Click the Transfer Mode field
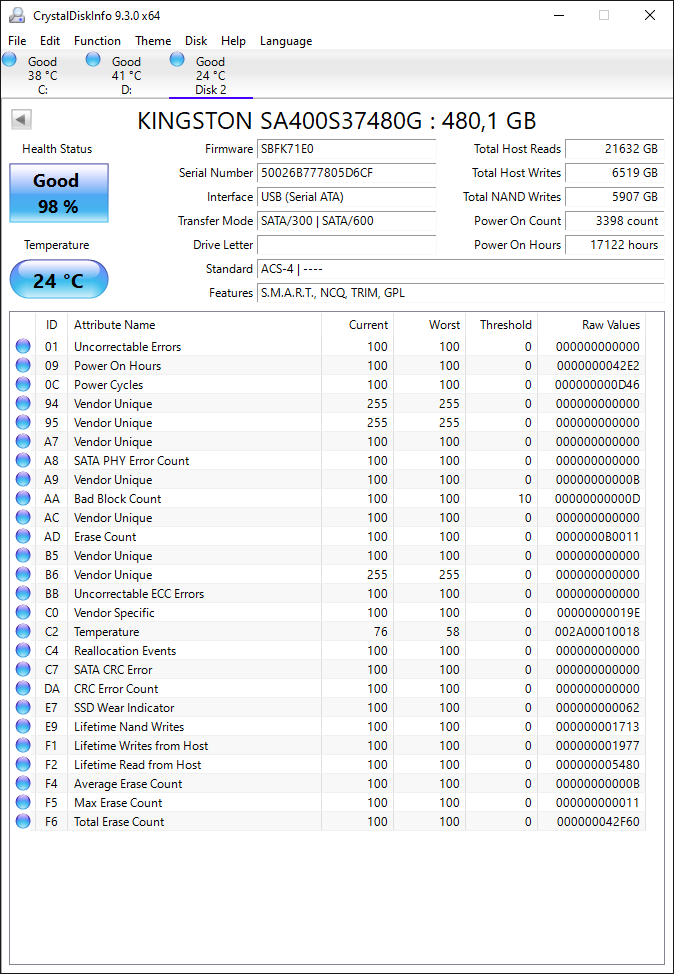Image resolution: width=674 pixels, height=974 pixels. (347, 221)
